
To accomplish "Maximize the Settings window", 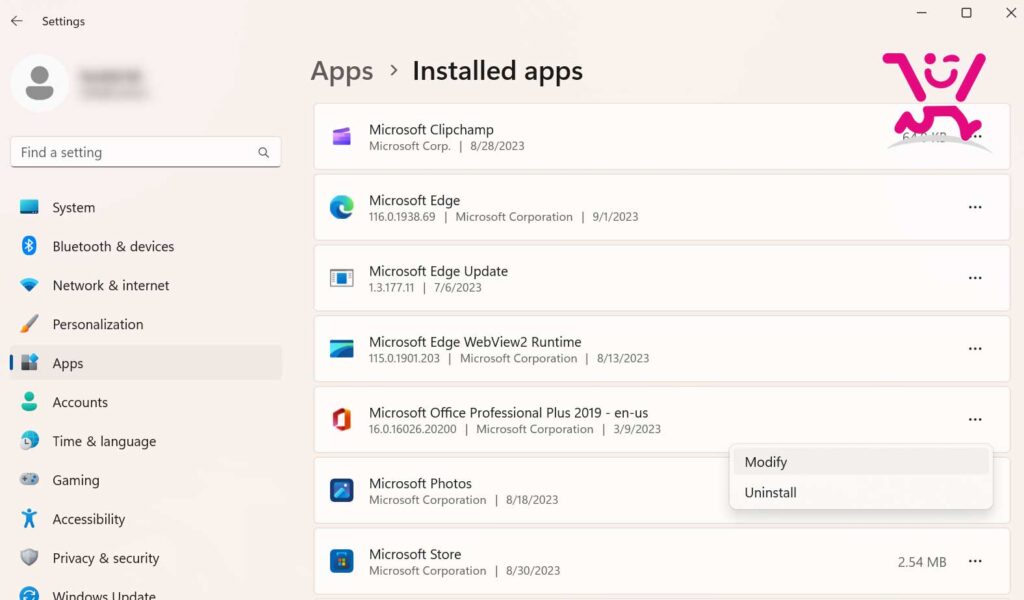I will [x=966, y=12].
